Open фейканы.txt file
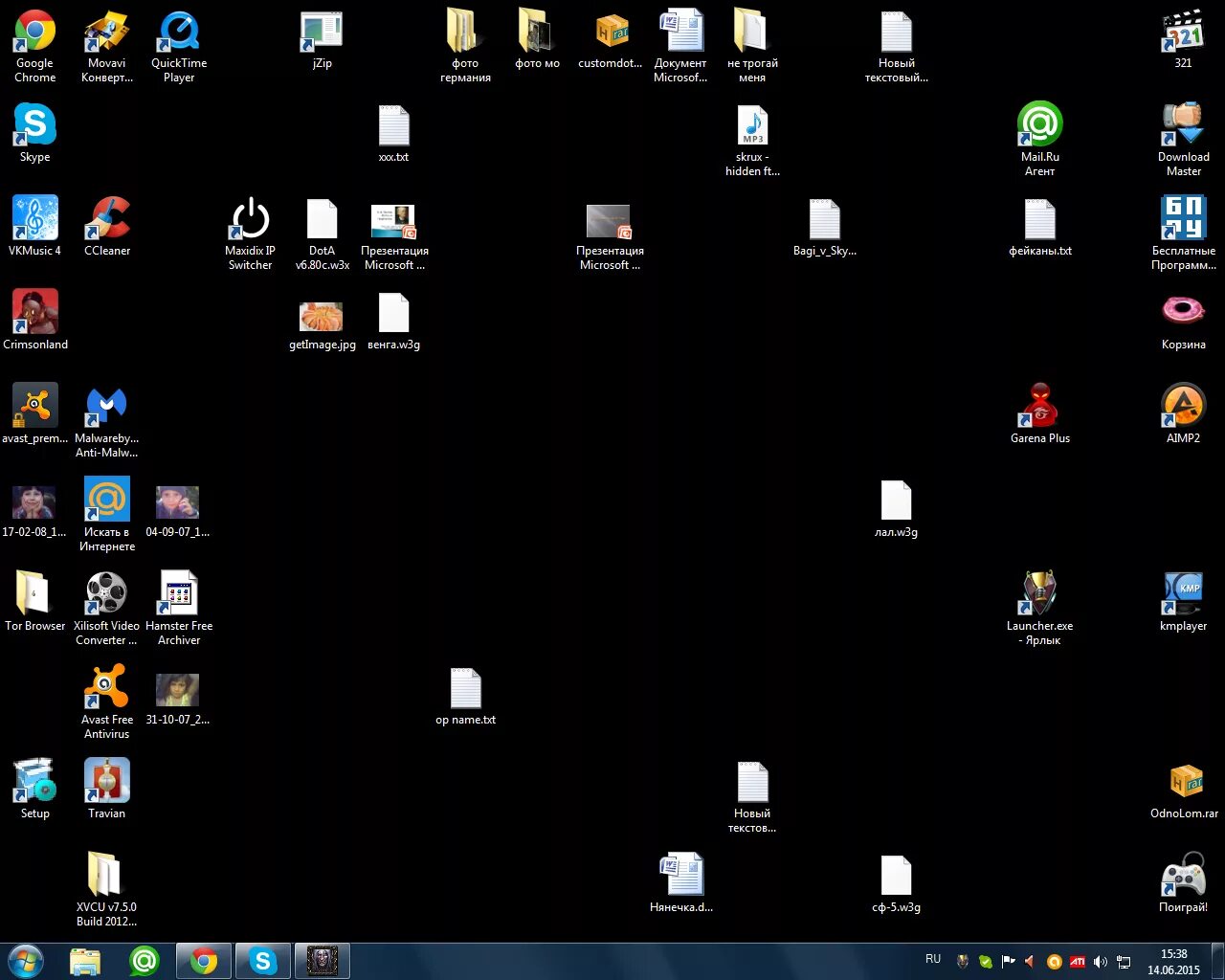The width and height of the screenshot is (1225, 980). click(1040, 226)
